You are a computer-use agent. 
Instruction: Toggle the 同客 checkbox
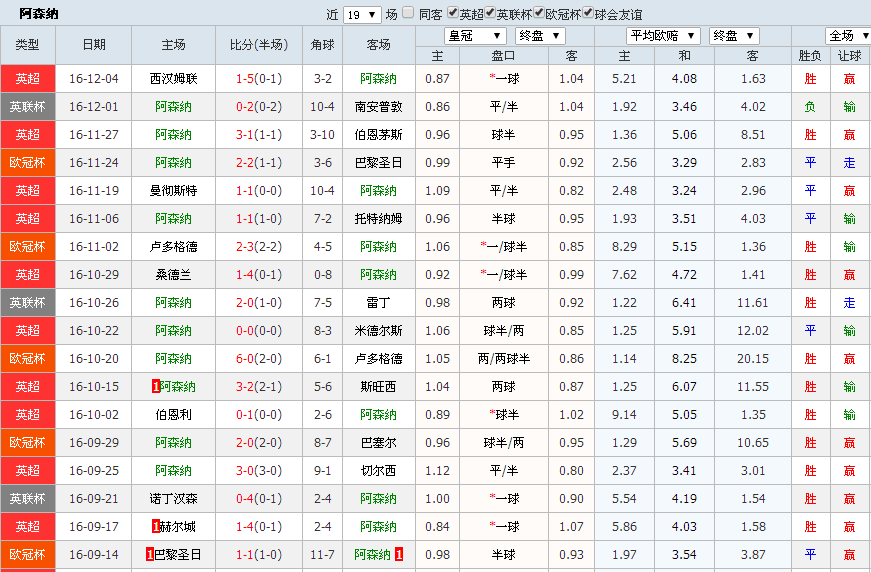pyautogui.click(x=408, y=13)
